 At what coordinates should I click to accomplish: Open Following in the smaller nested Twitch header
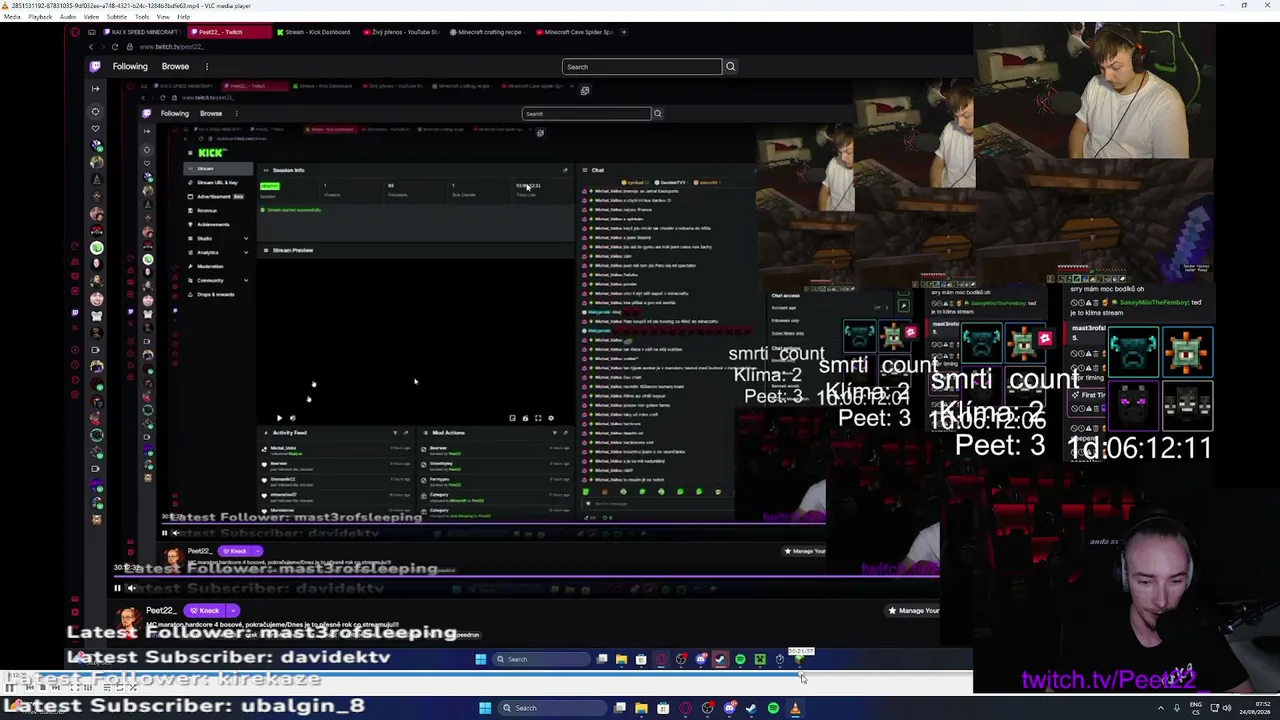174,113
